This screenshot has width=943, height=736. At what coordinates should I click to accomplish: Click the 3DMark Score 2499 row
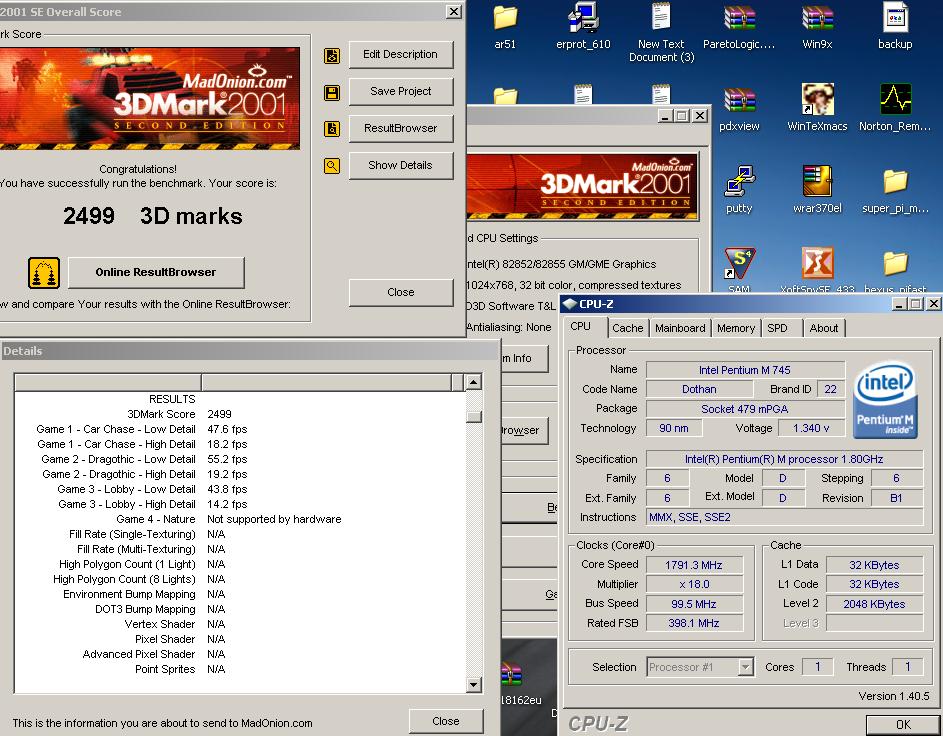tap(240, 414)
